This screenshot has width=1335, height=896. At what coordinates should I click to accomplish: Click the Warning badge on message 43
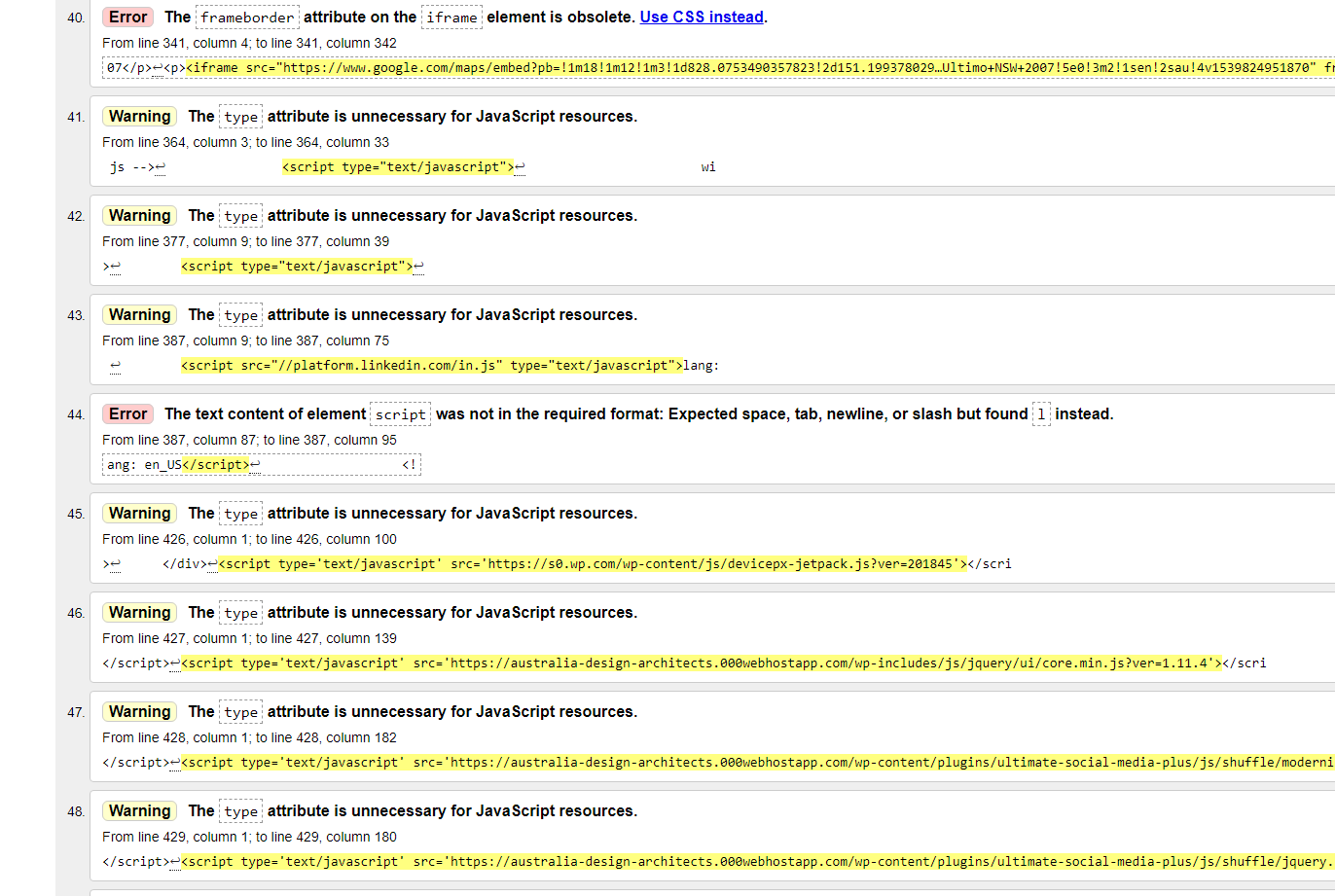[x=139, y=314]
